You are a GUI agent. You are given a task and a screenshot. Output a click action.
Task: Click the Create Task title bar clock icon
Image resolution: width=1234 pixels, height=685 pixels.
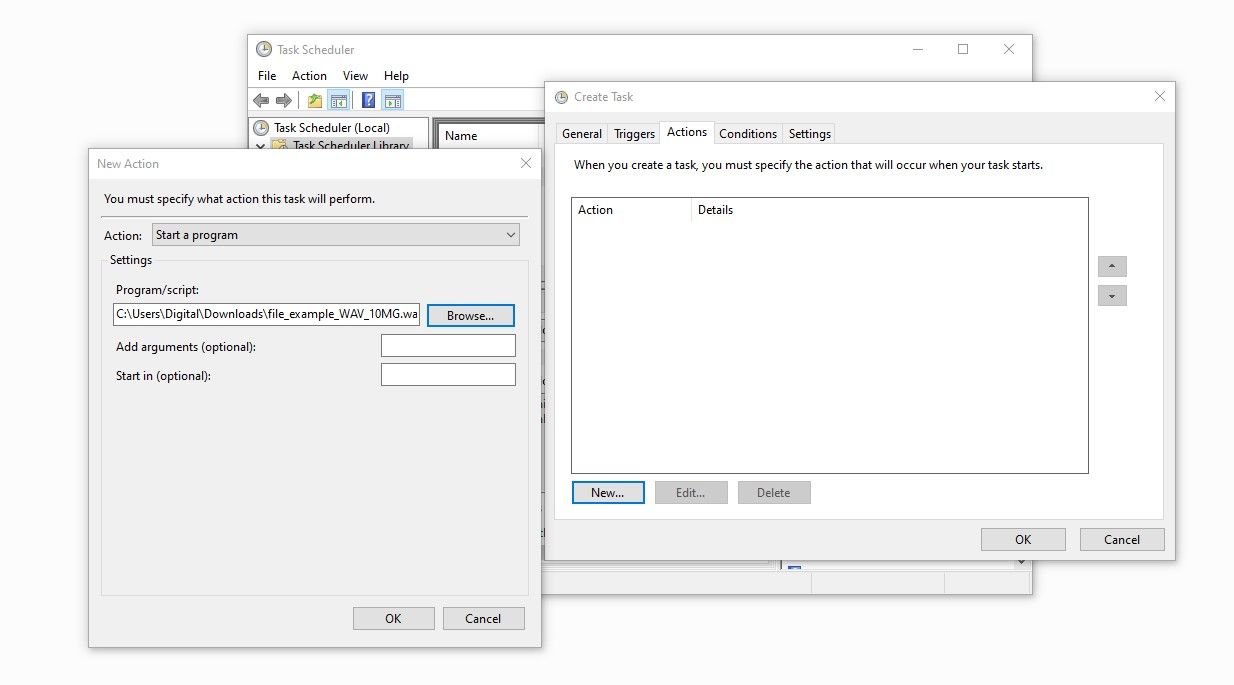tap(561, 97)
